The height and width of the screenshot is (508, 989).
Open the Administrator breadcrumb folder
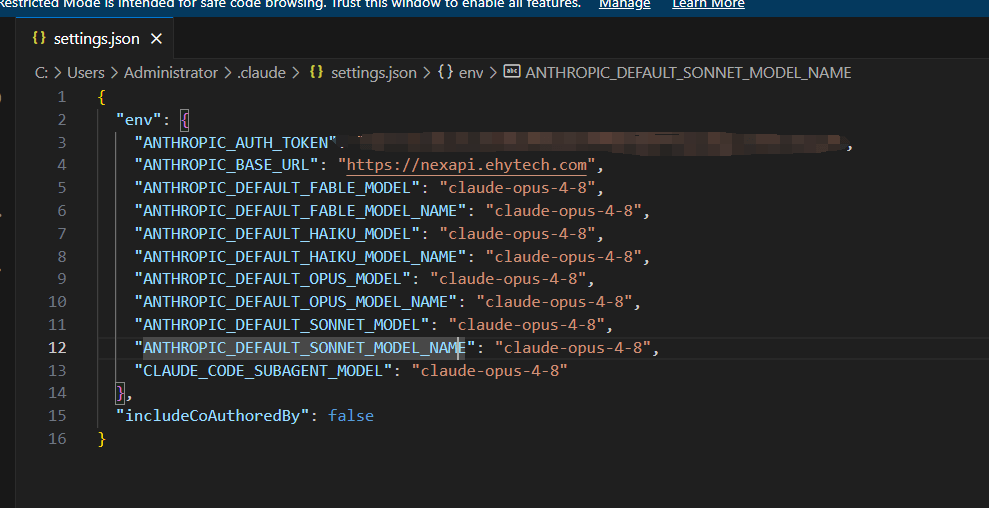point(171,73)
